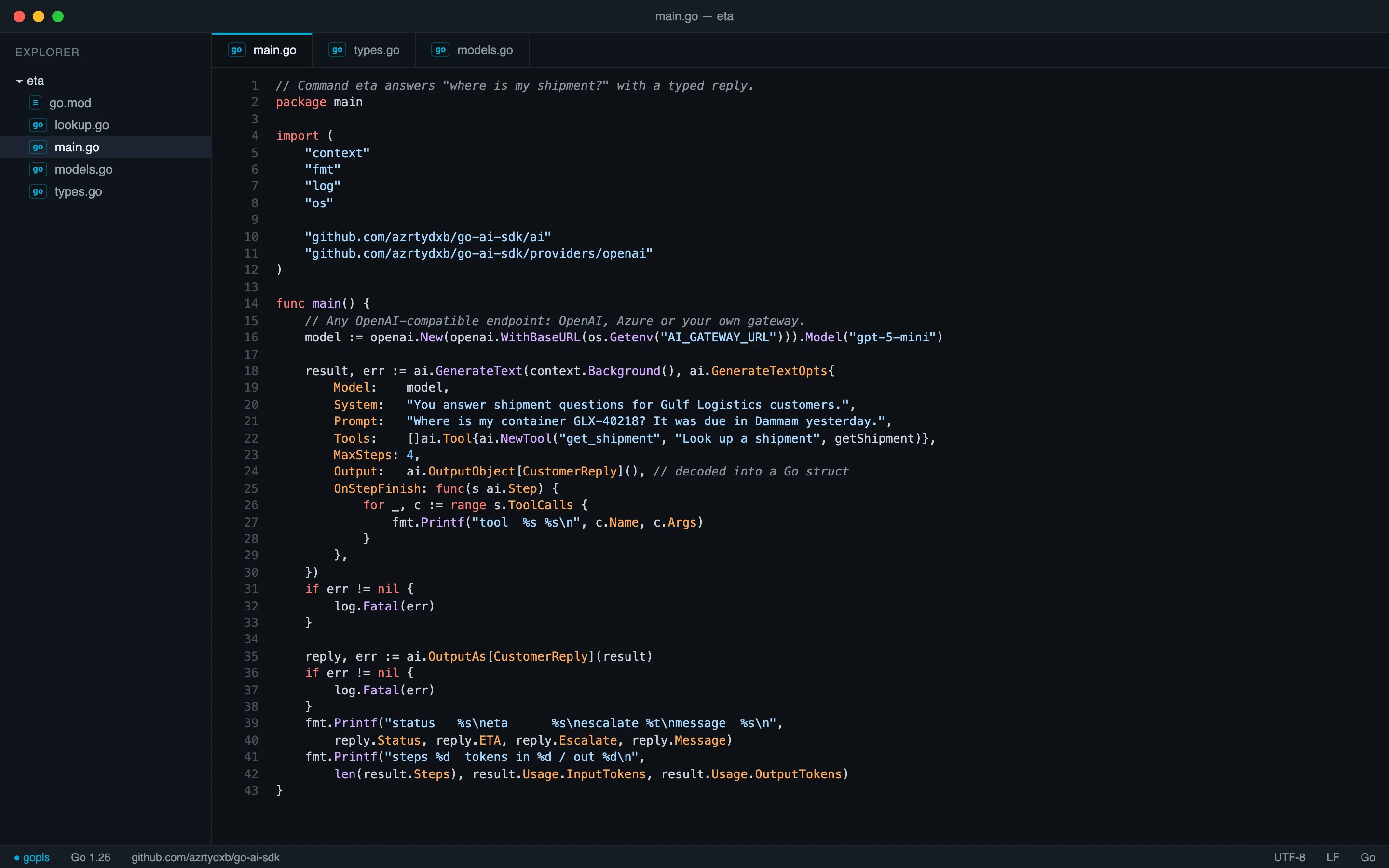Click log.Fatal(err) on line 32

pos(384,606)
